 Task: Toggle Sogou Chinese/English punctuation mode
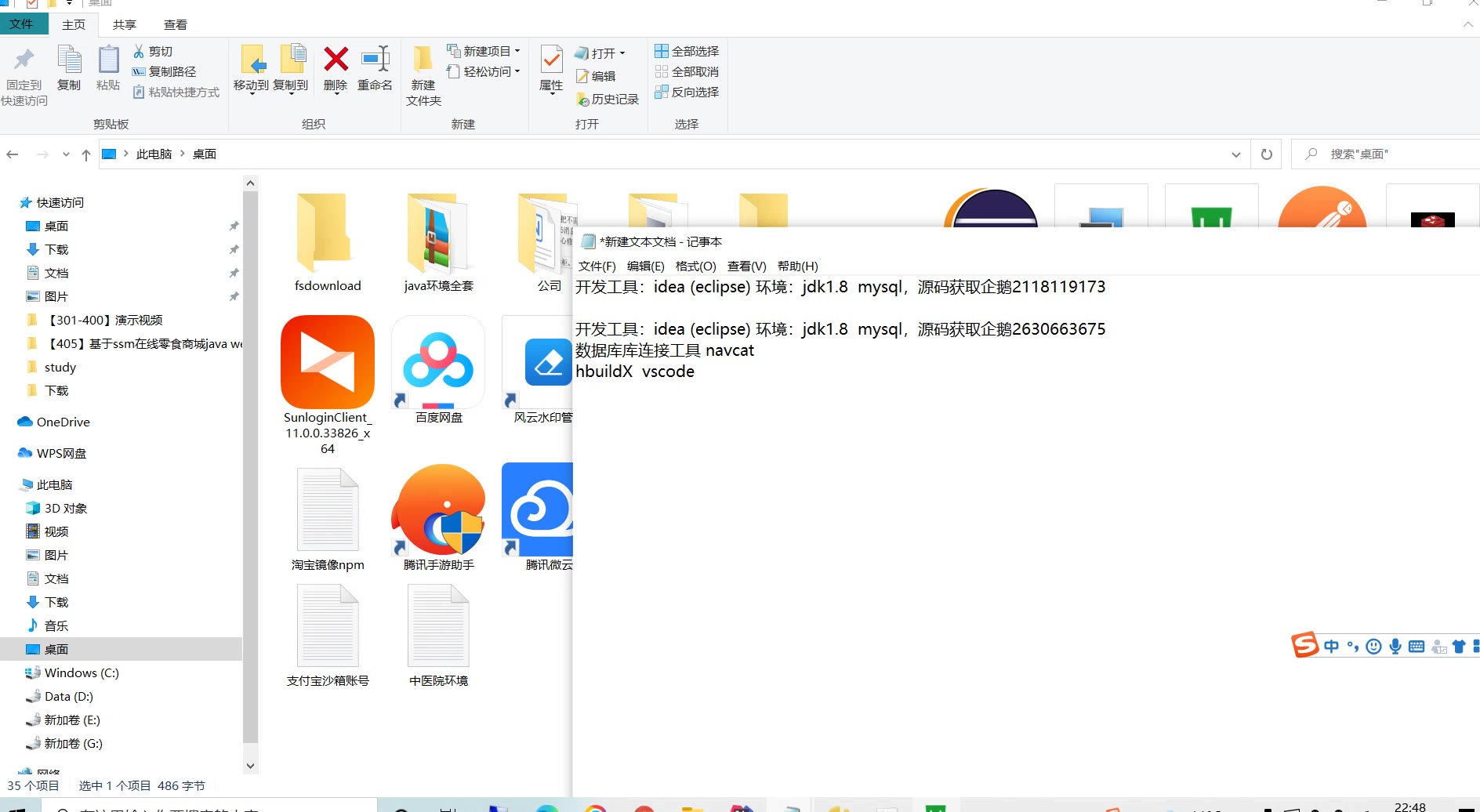(1353, 647)
